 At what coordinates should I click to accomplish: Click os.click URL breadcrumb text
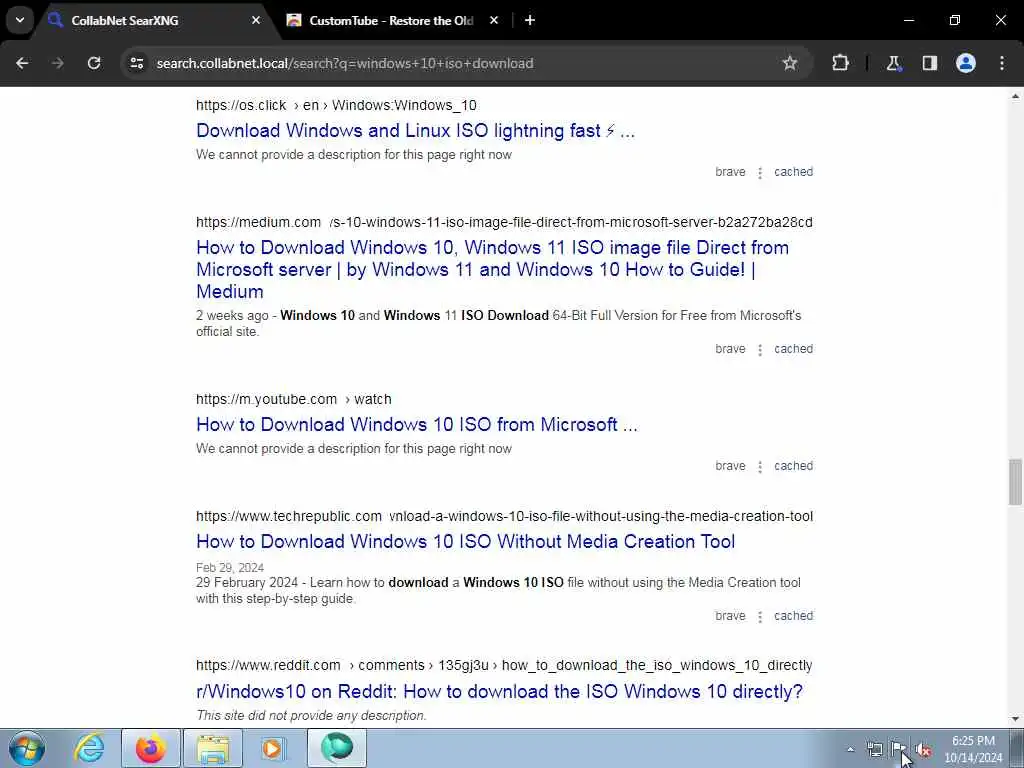[336, 105]
